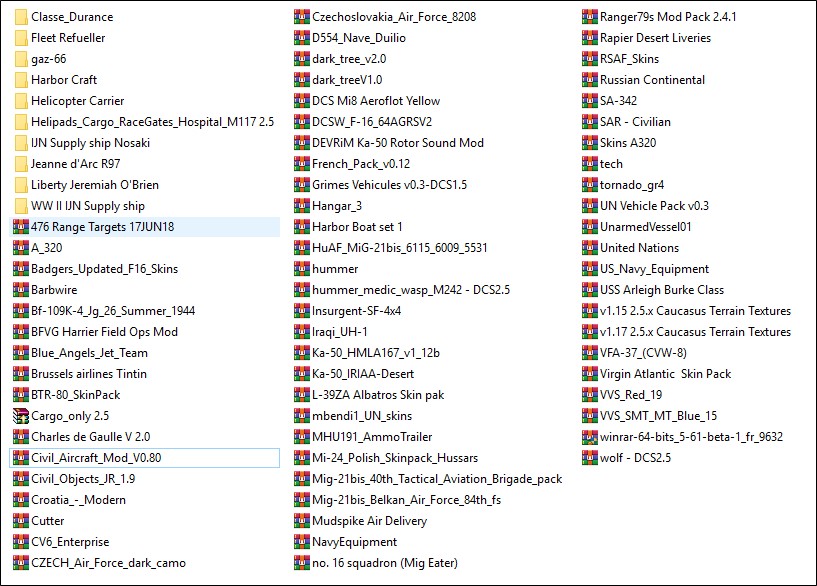
Task: Select DCS Mi8 Aeroflot Yellow file name
Action: [x=376, y=101]
